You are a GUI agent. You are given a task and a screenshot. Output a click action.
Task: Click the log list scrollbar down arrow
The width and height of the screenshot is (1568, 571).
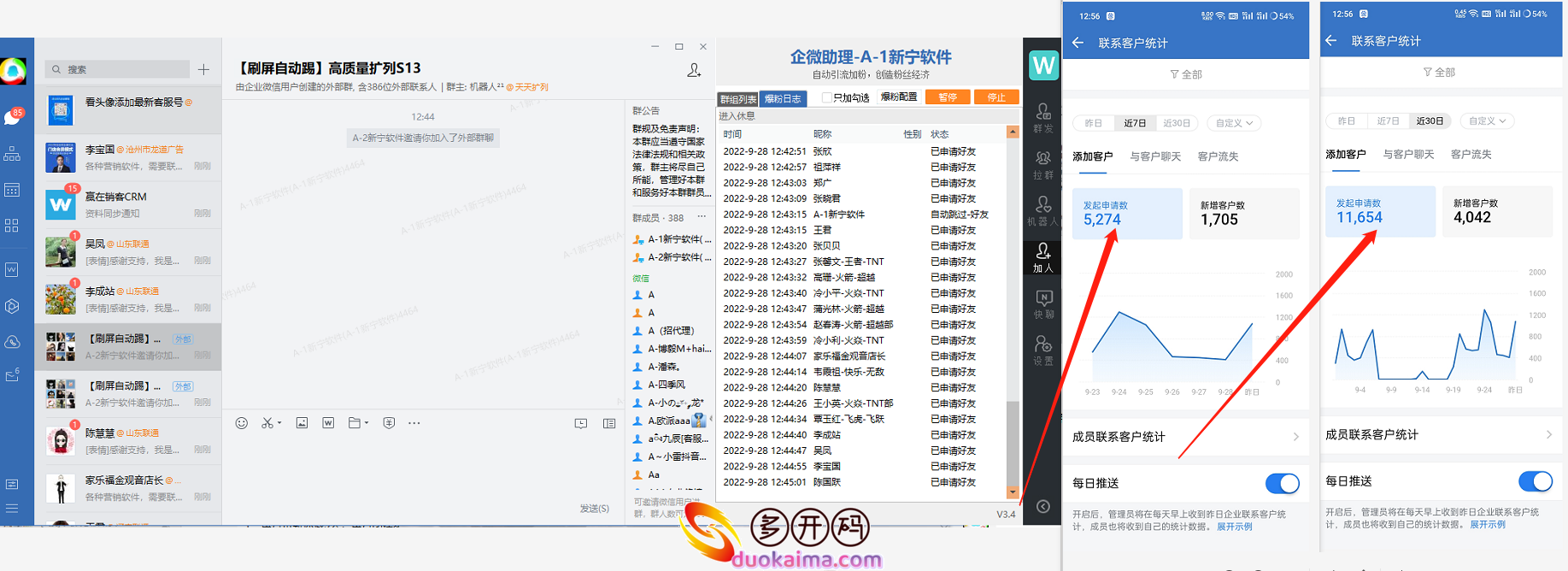(1013, 492)
